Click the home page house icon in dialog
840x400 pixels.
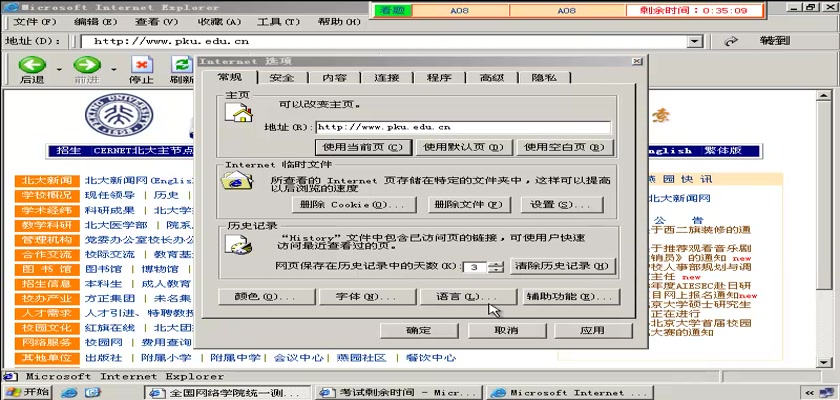pyautogui.click(x=239, y=113)
